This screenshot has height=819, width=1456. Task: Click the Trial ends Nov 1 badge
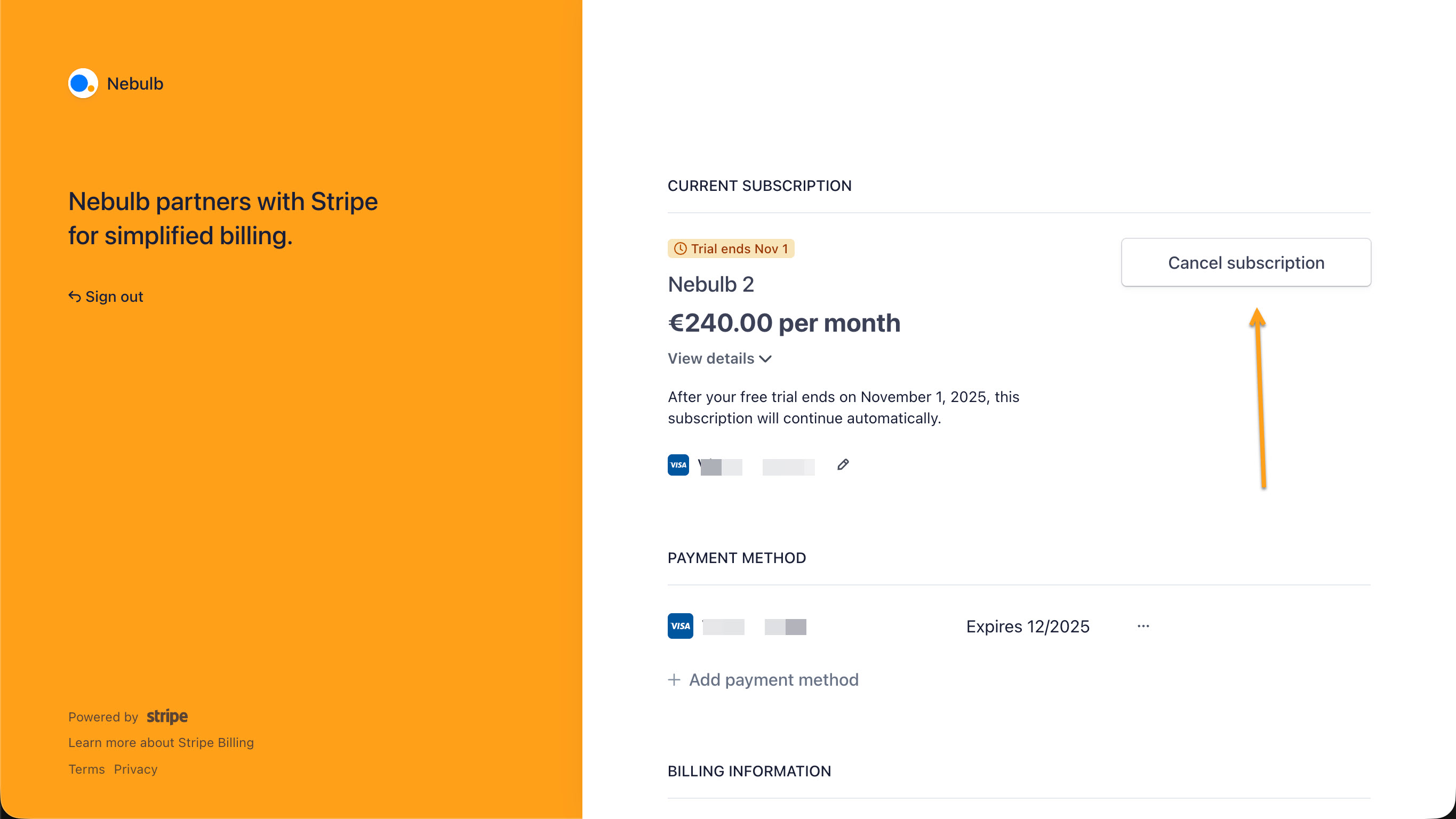[x=730, y=248]
